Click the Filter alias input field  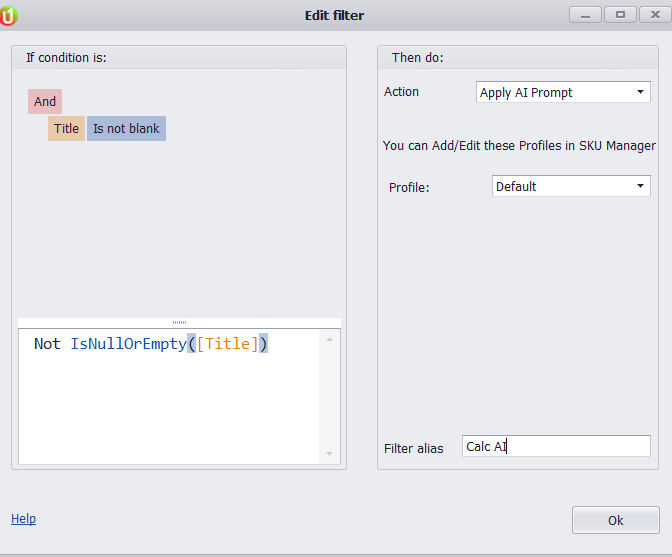coord(556,446)
